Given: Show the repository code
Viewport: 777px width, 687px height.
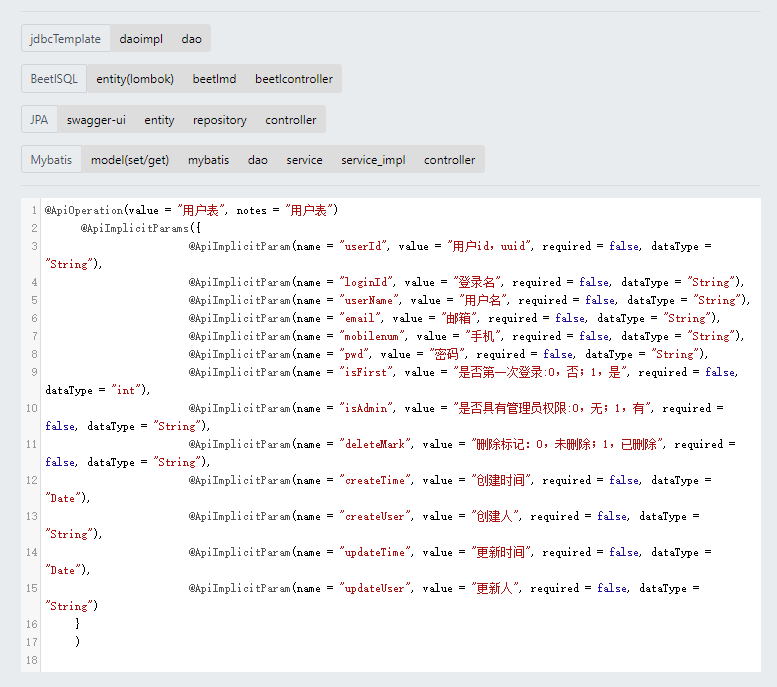Looking at the screenshot, I should click(220, 120).
